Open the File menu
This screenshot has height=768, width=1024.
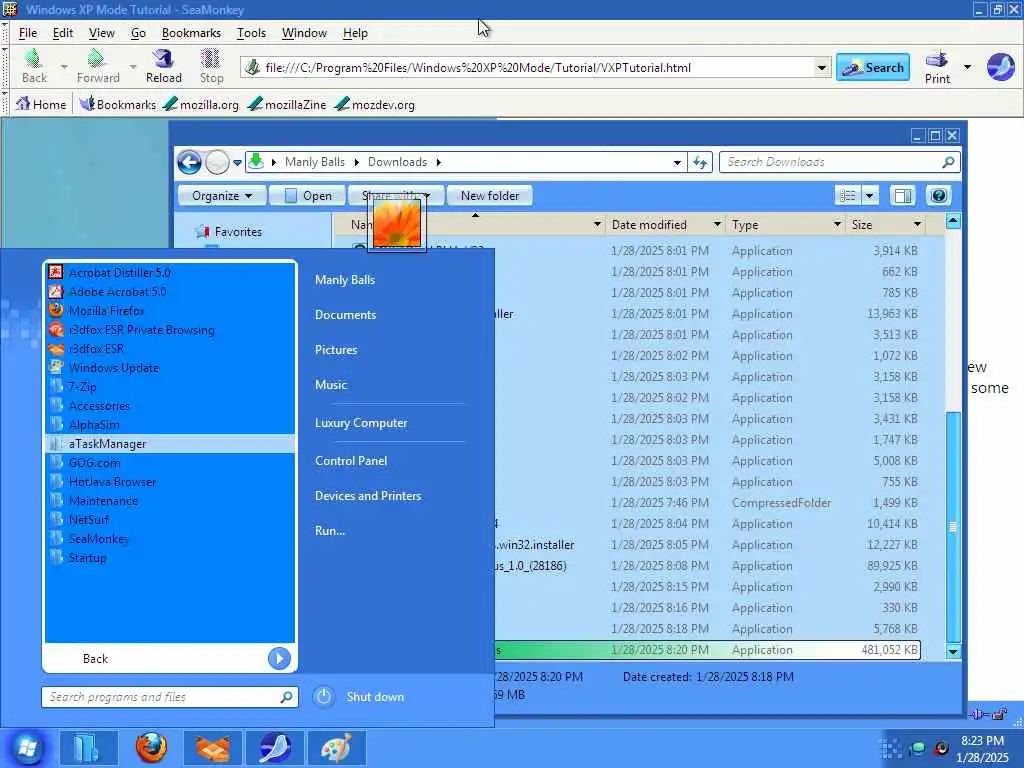27,33
